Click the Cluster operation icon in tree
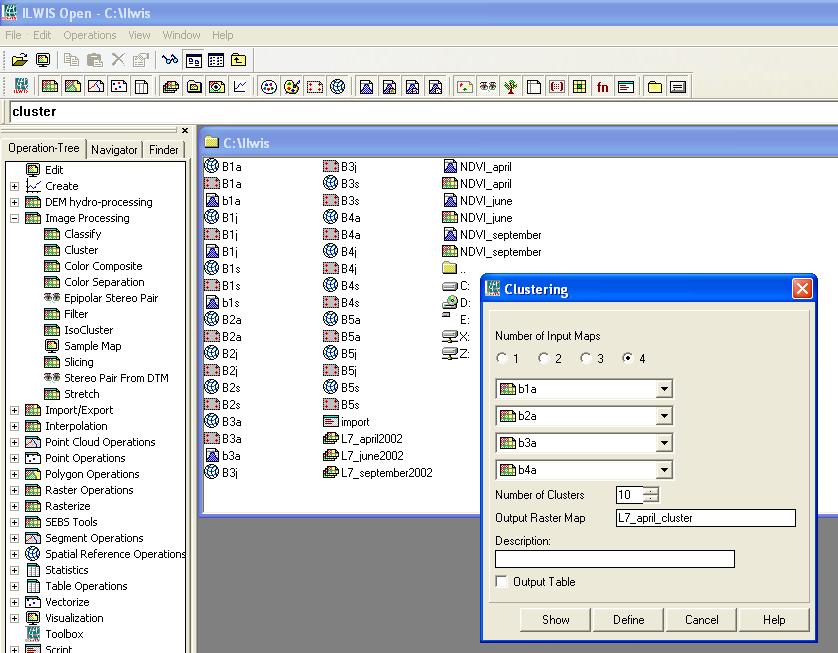Viewport: 838px width, 653px height. [x=53, y=250]
